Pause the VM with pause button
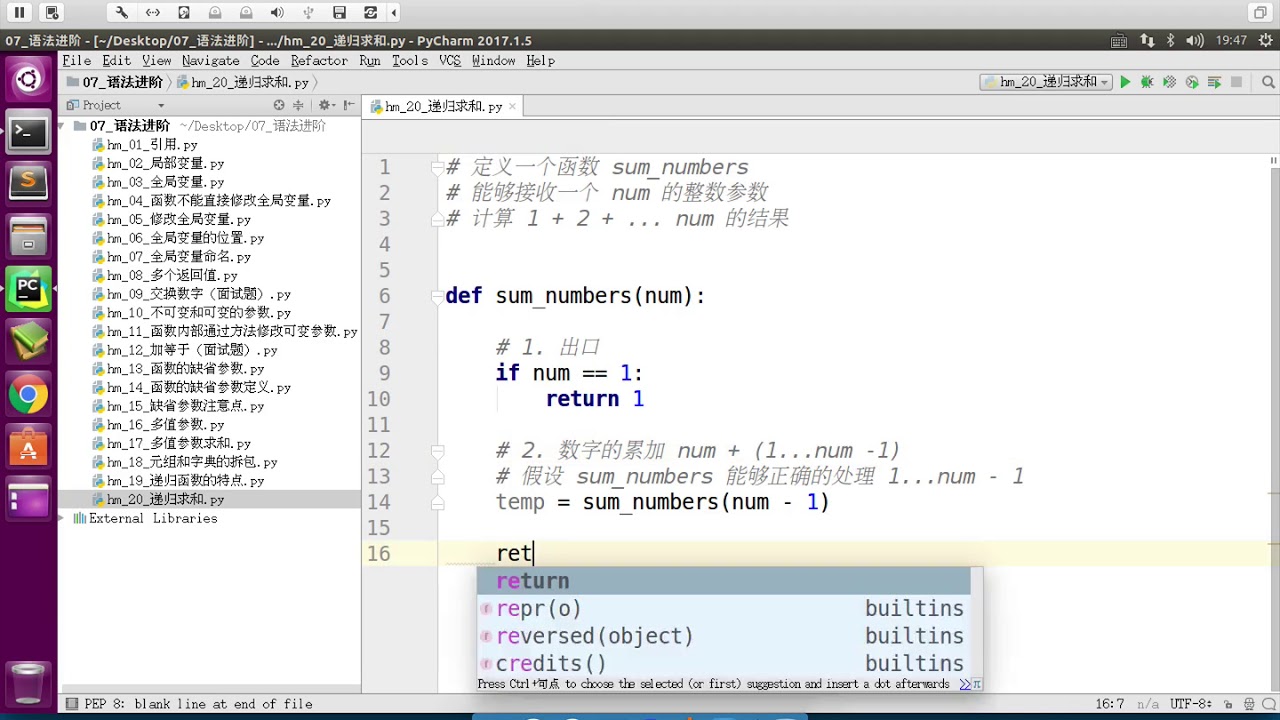This screenshot has width=1280, height=720. point(19,13)
